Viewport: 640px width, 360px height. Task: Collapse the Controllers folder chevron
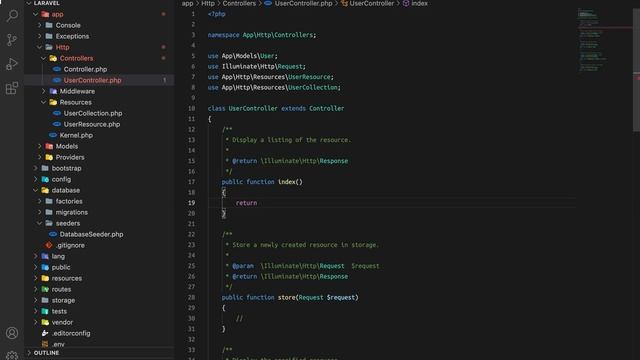[x=44, y=58]
